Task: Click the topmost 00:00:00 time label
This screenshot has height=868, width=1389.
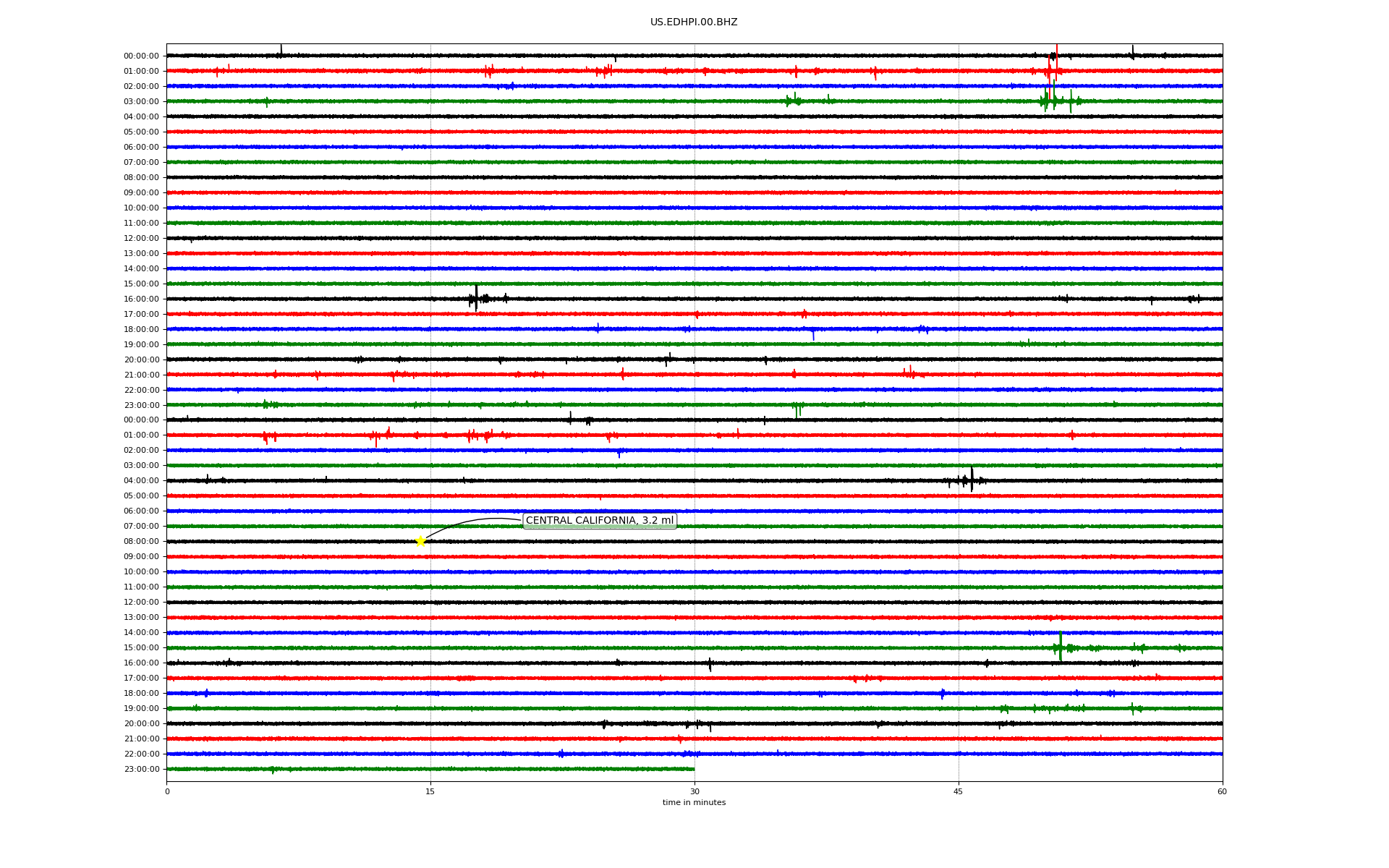Action: click(141, 56)
